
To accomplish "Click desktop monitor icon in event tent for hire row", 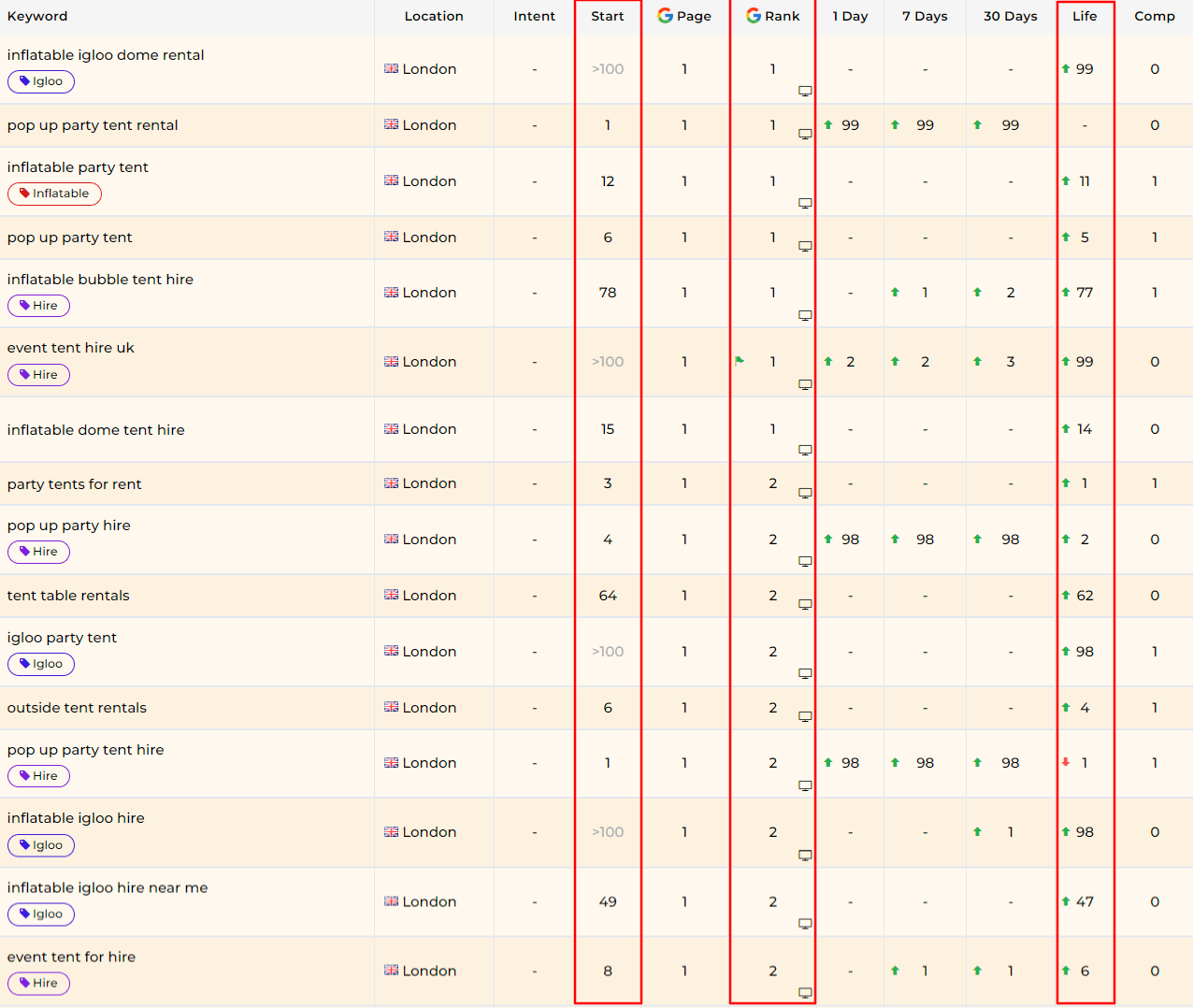I will [x=804, y=992].
